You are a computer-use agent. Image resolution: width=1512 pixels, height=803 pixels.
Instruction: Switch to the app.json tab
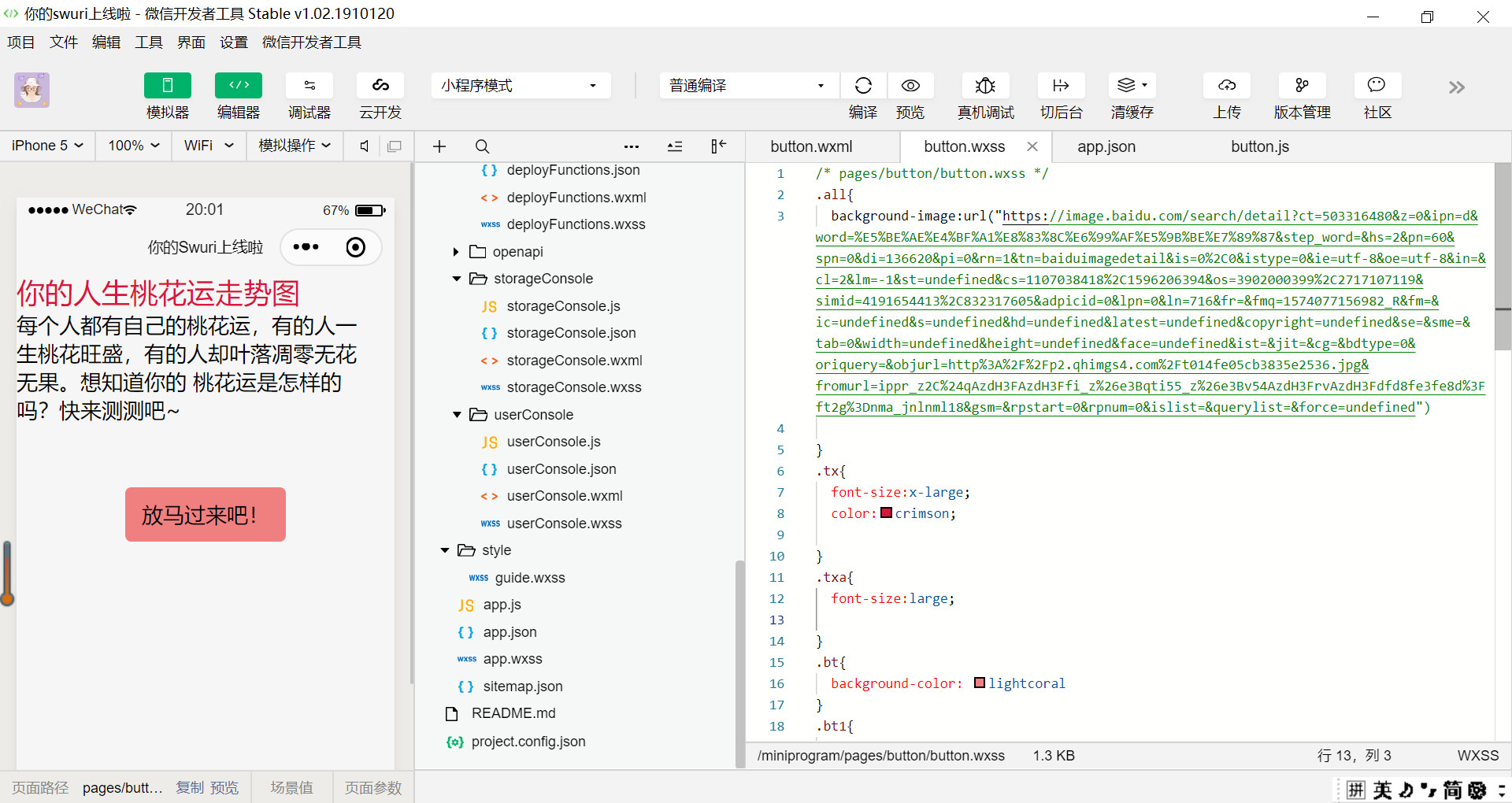1106,146
